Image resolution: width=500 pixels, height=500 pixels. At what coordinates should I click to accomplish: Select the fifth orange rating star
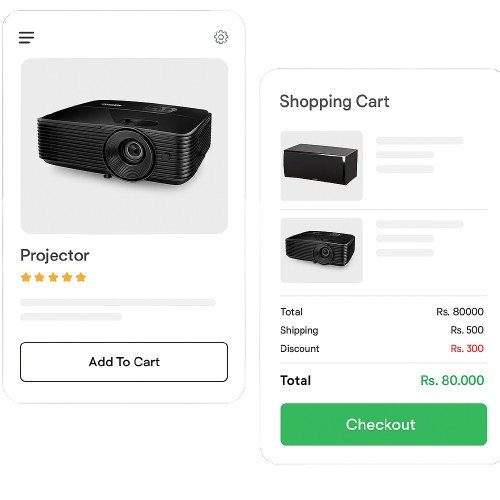[x=81, y=277]
